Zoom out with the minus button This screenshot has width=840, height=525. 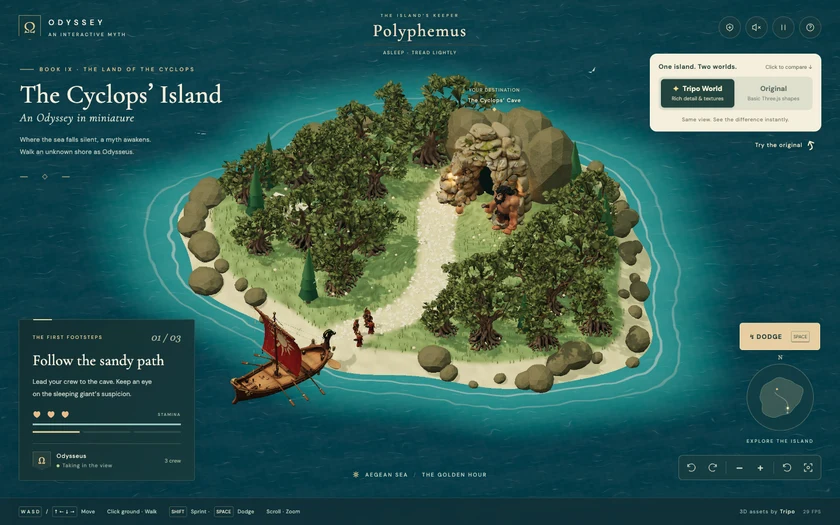point(739,468)
